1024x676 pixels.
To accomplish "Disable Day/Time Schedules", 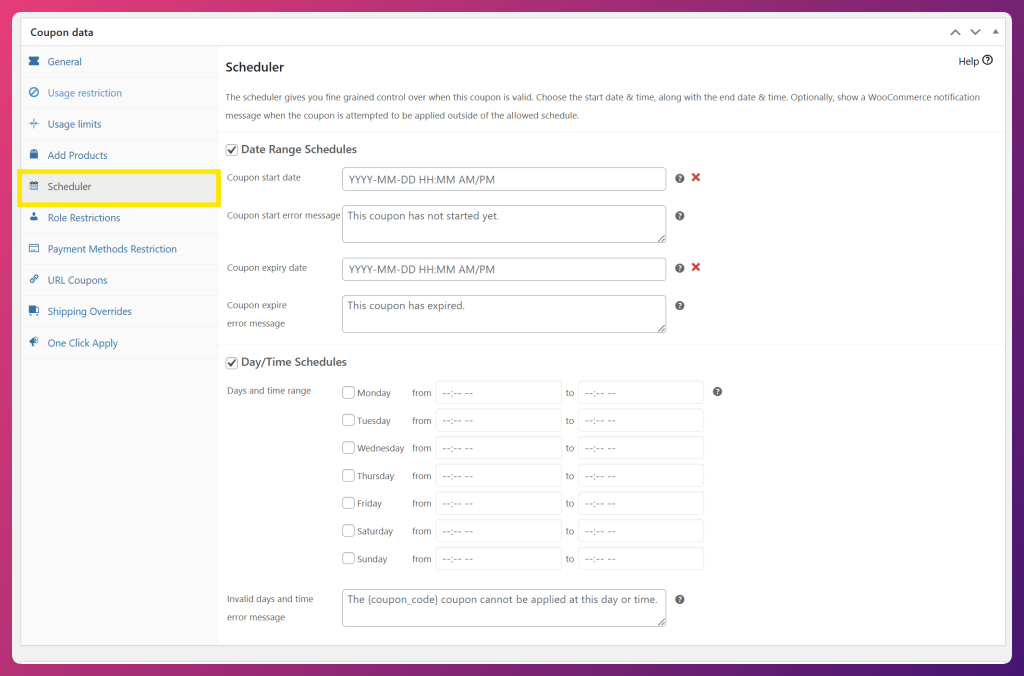I will click(x=230, y=362).
